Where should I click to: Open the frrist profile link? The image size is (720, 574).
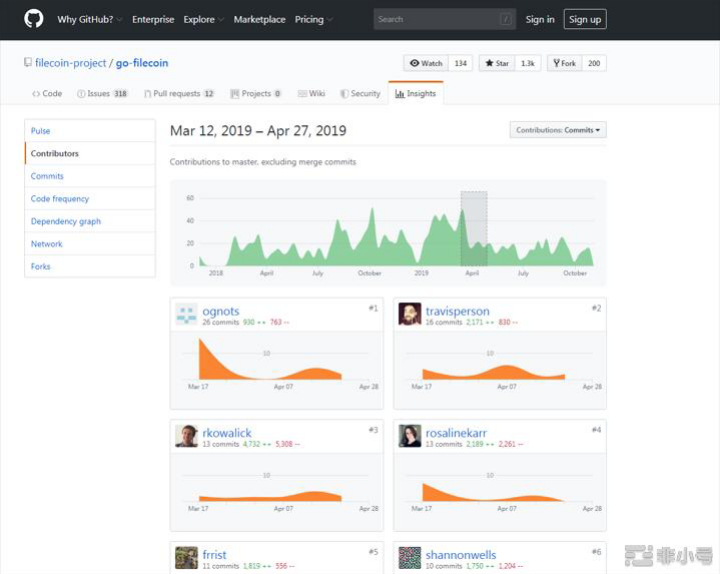point(214,554)
